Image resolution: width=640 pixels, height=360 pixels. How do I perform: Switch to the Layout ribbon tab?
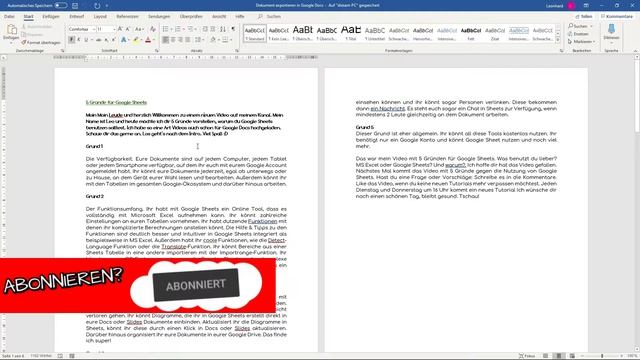pyautogui.click(x=100, y=16)
